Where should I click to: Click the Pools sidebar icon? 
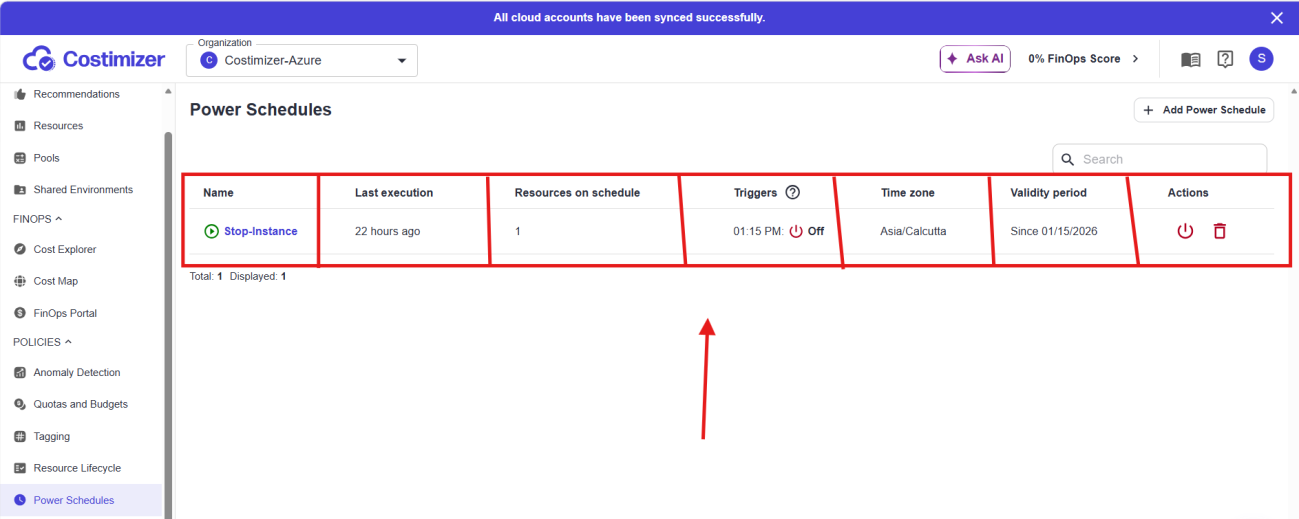coord(20,158)
